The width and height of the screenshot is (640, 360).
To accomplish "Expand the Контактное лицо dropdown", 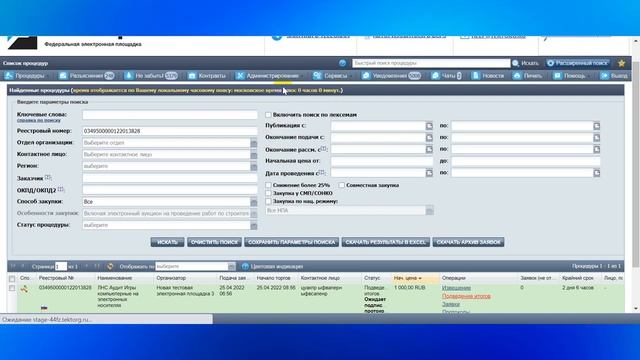I will (x=253, y=155).
